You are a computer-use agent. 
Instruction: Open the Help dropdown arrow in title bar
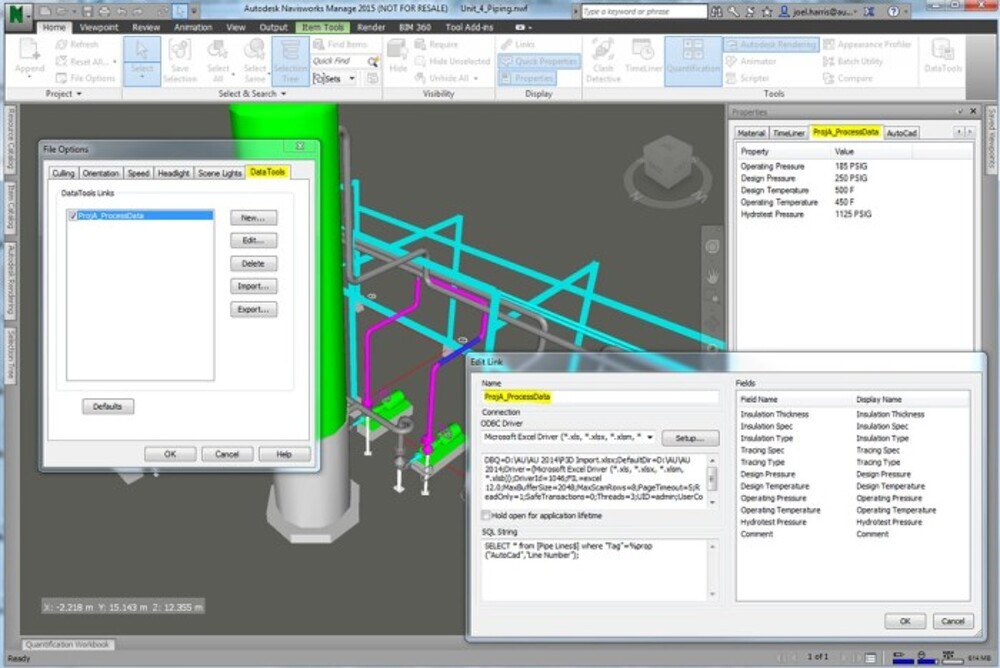[906, 11]
